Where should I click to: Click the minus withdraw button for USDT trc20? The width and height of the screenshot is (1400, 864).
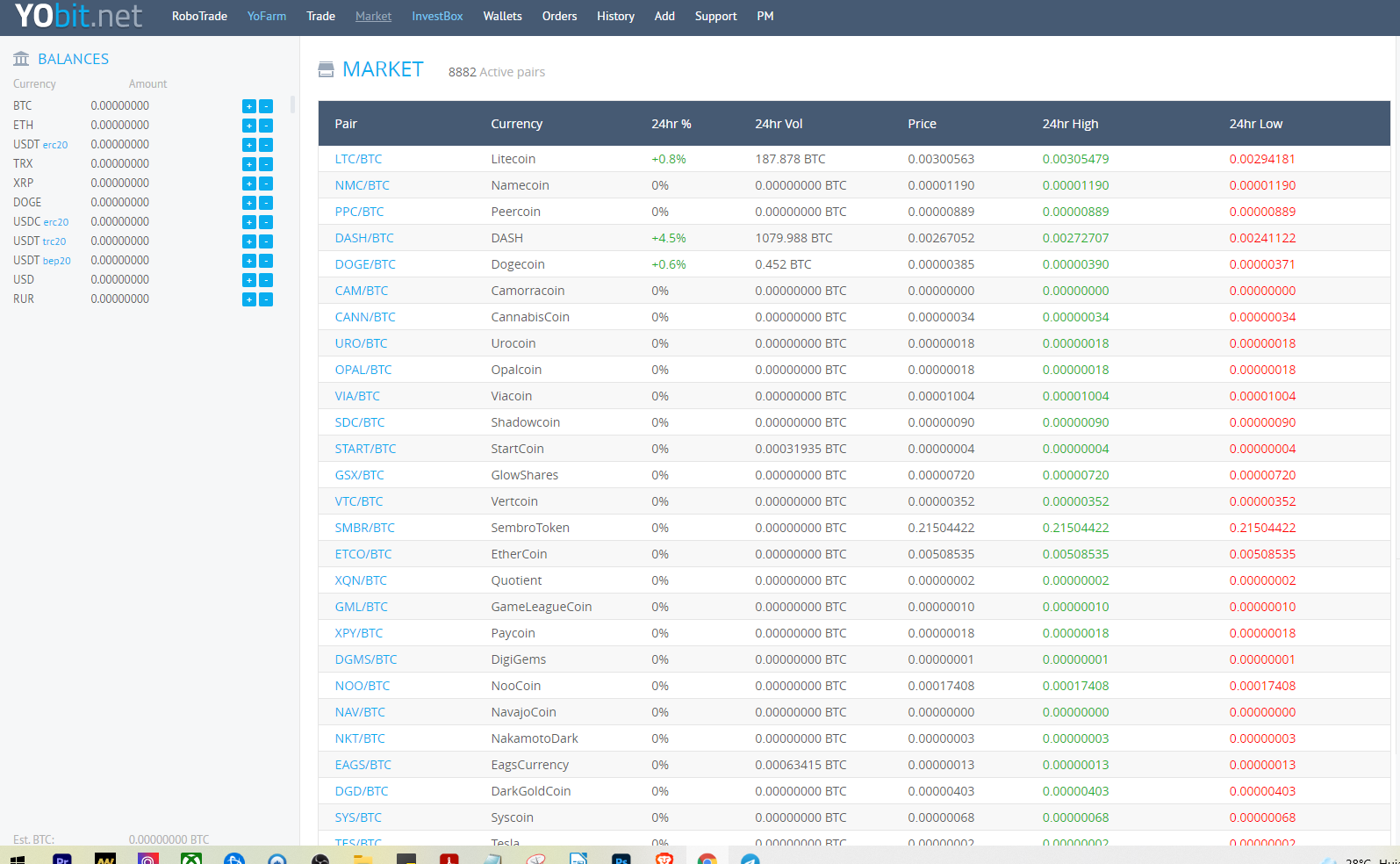click(x=266, y=241)
